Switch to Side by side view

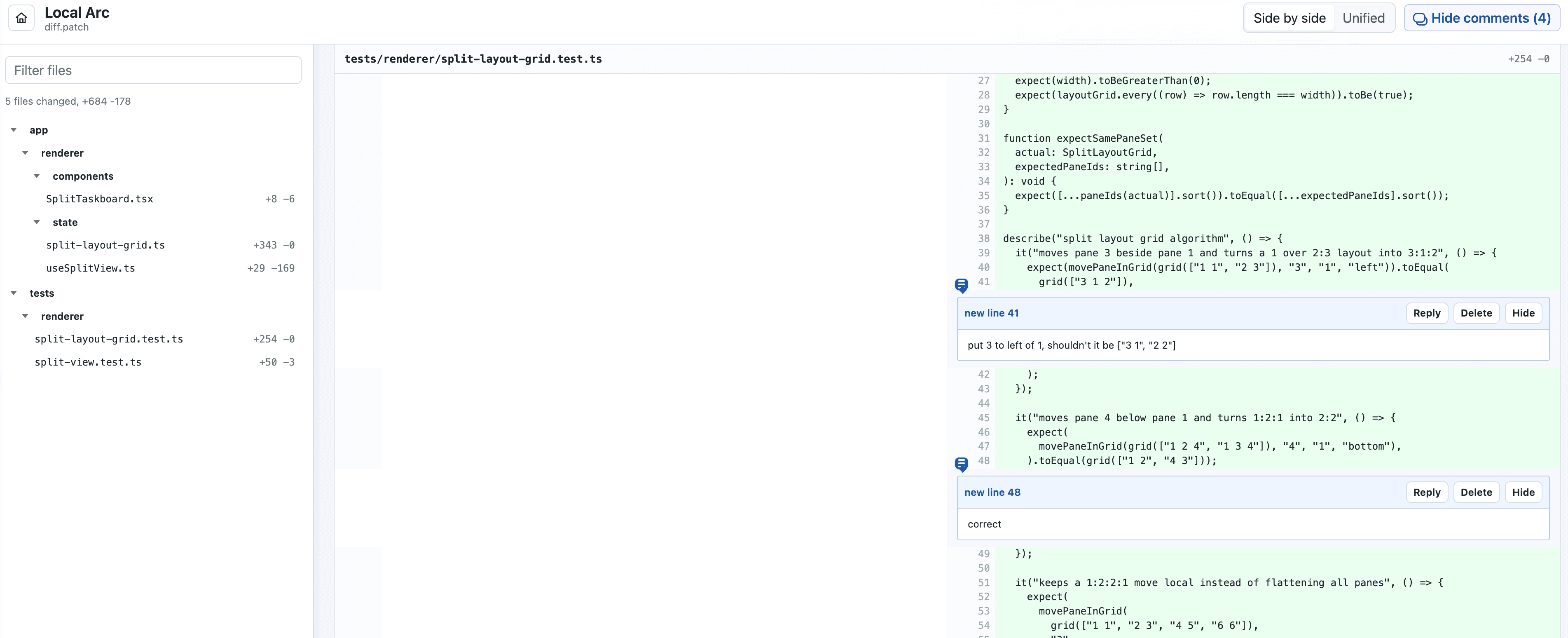click(x=1289, y=18)
